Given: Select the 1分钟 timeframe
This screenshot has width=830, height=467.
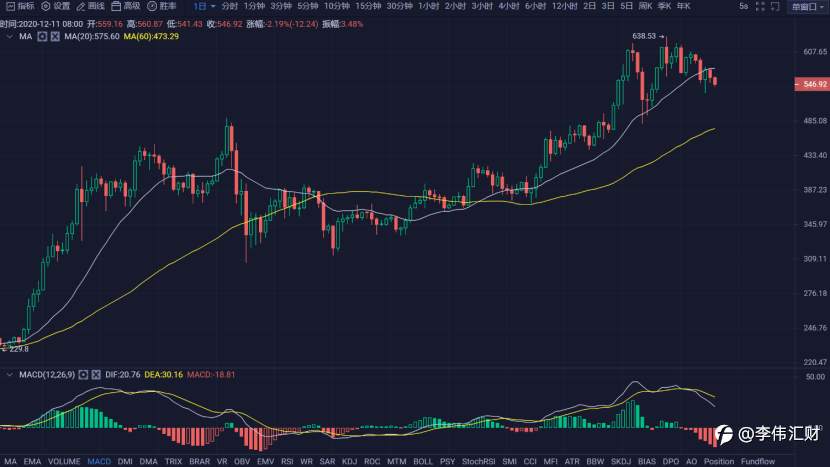Looking at the screenshot, I should pos(254,6).
